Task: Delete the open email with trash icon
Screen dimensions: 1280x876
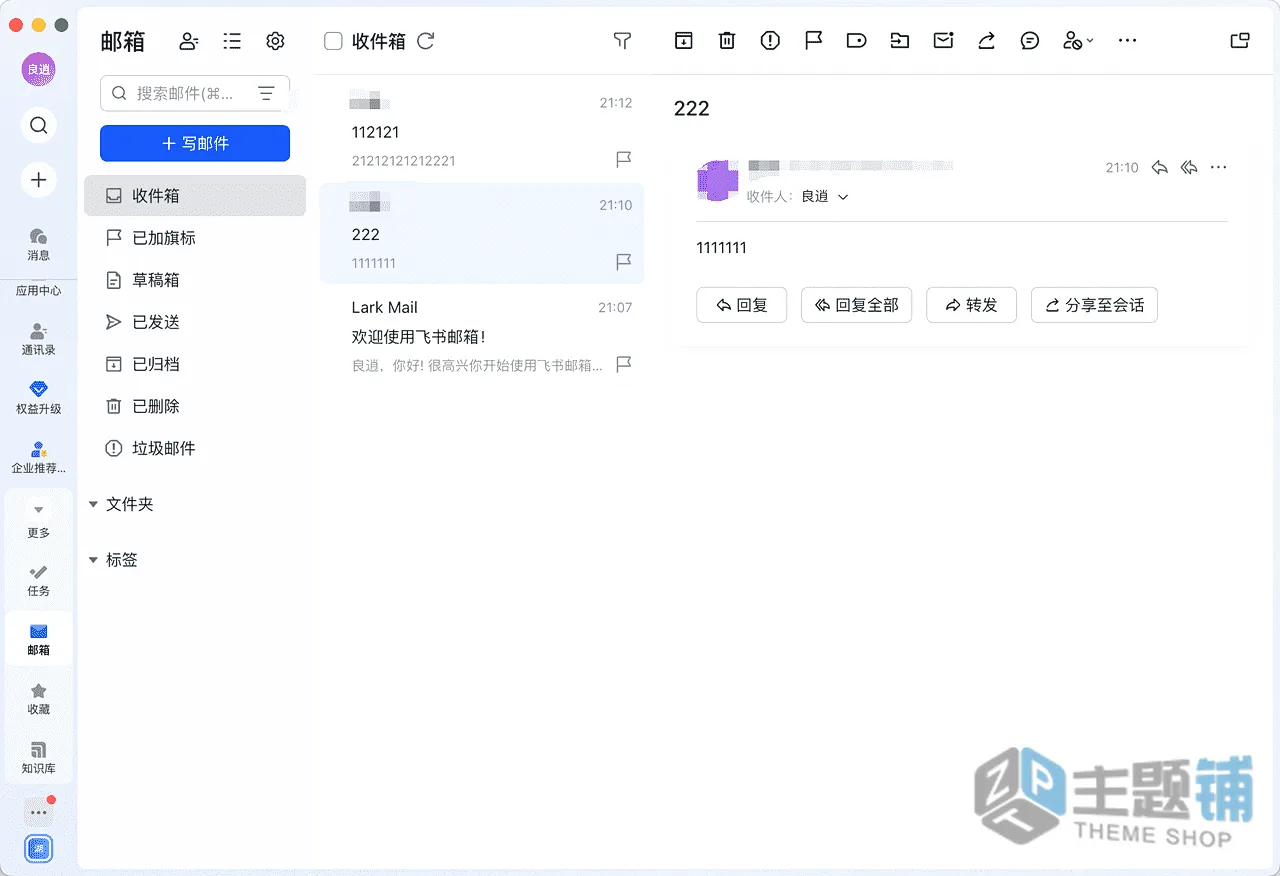Action: point(727,41)
